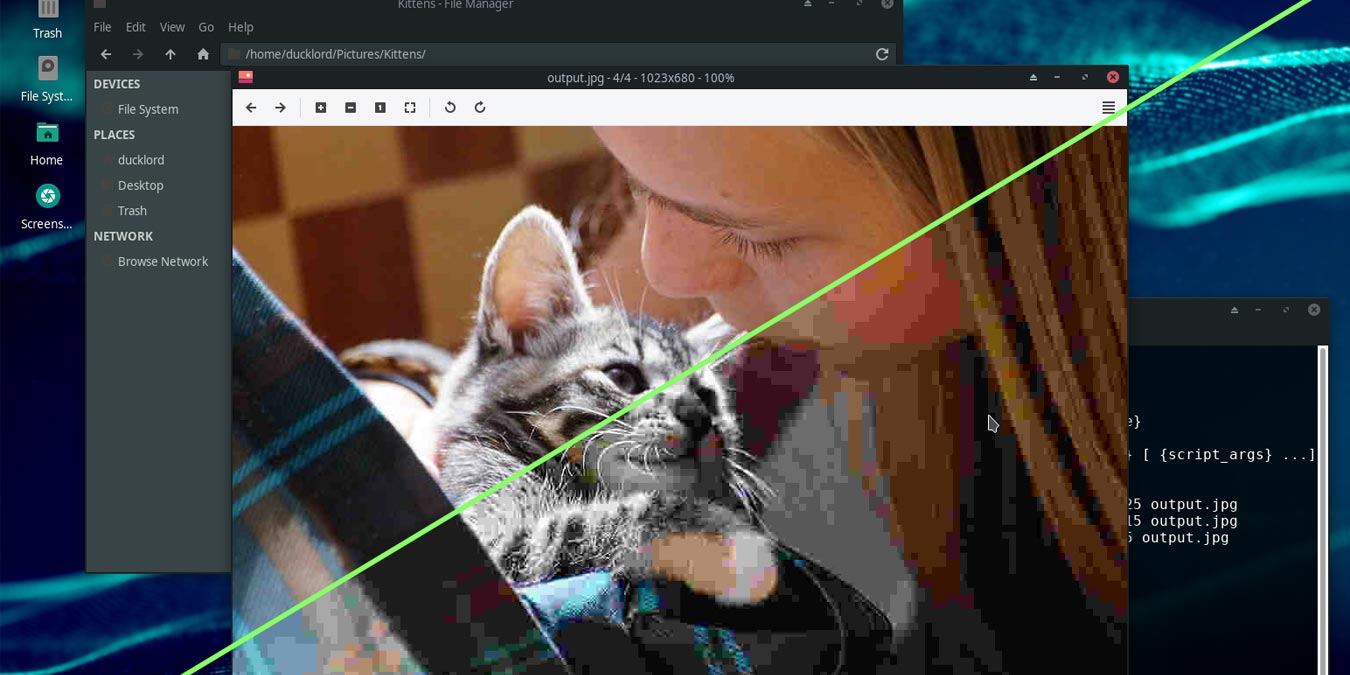Open Home desktop icon
This screenshot has height=675, width=1350.
pos(47,144)
